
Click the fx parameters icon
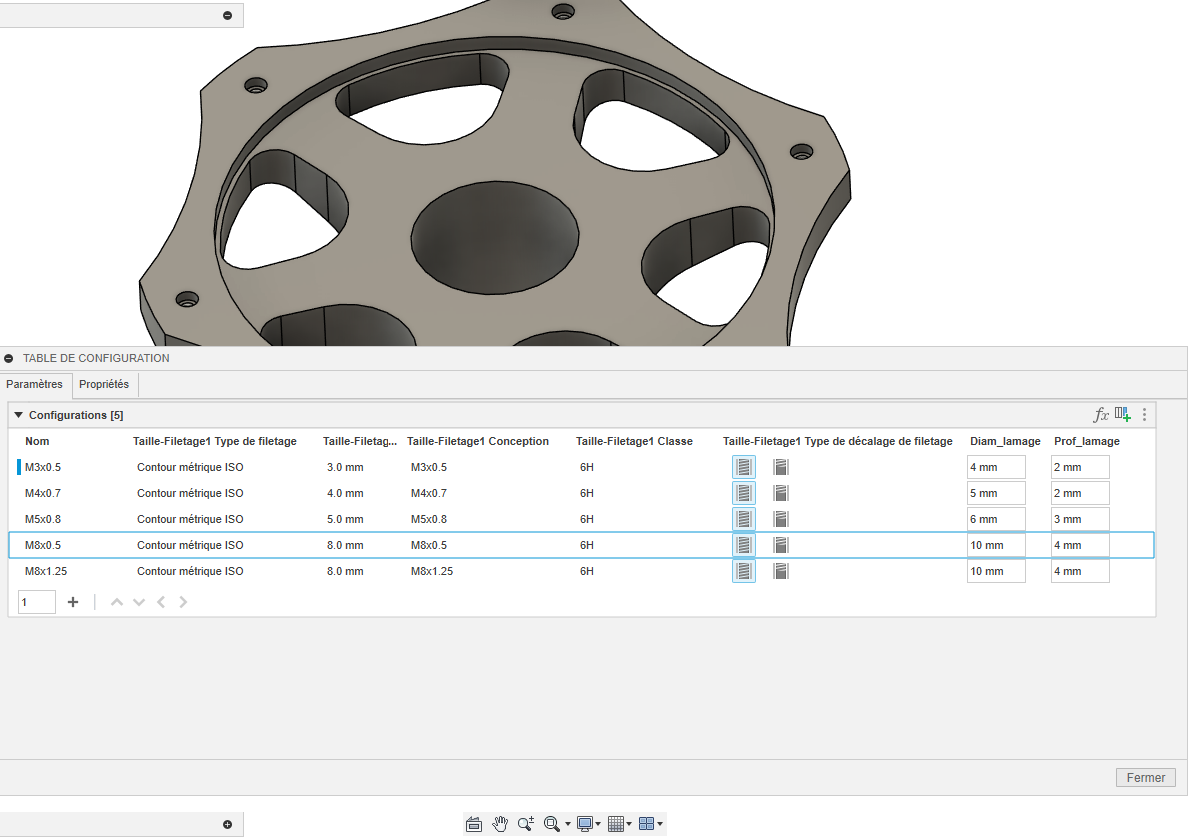coord(1101,414)
